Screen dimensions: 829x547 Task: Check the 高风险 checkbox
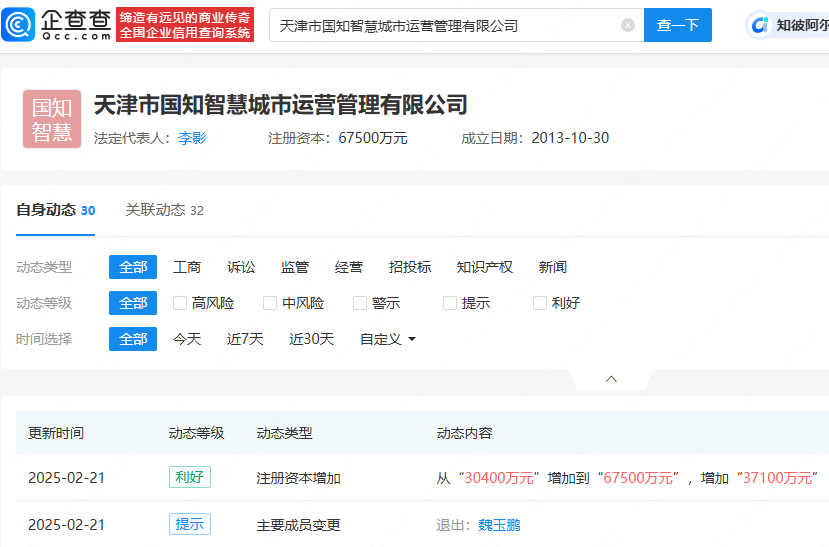180,303
